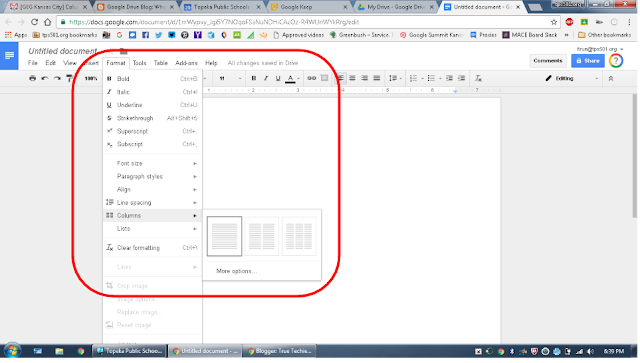This screenshot has width=640, height=363.
Task: Click the numbered list icon
Action: (x=413, y=78)
